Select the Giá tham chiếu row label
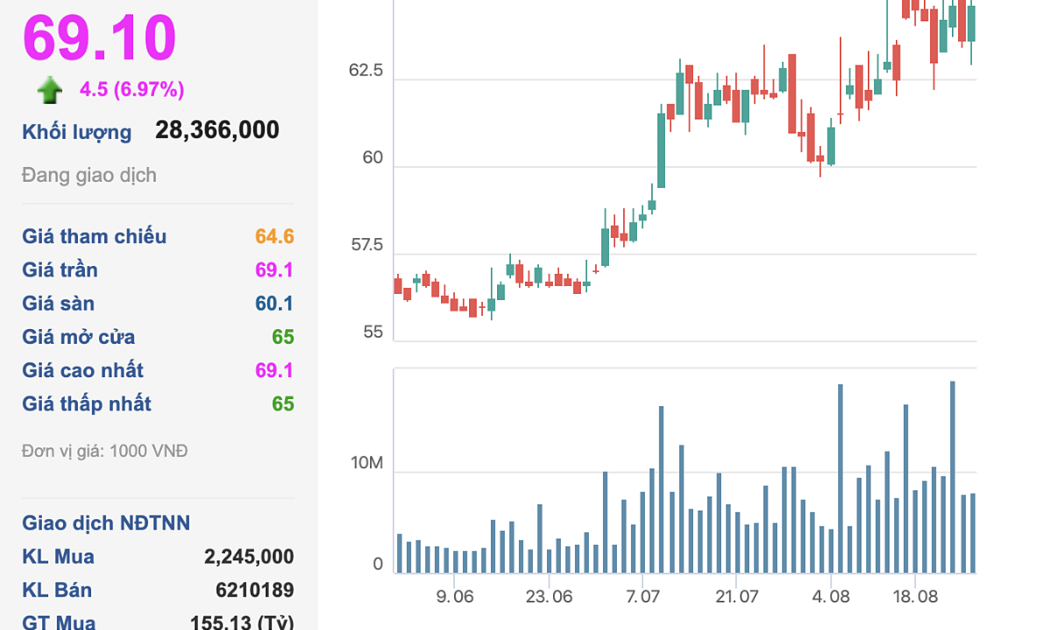1050x630 pixels. coord(94,237)
